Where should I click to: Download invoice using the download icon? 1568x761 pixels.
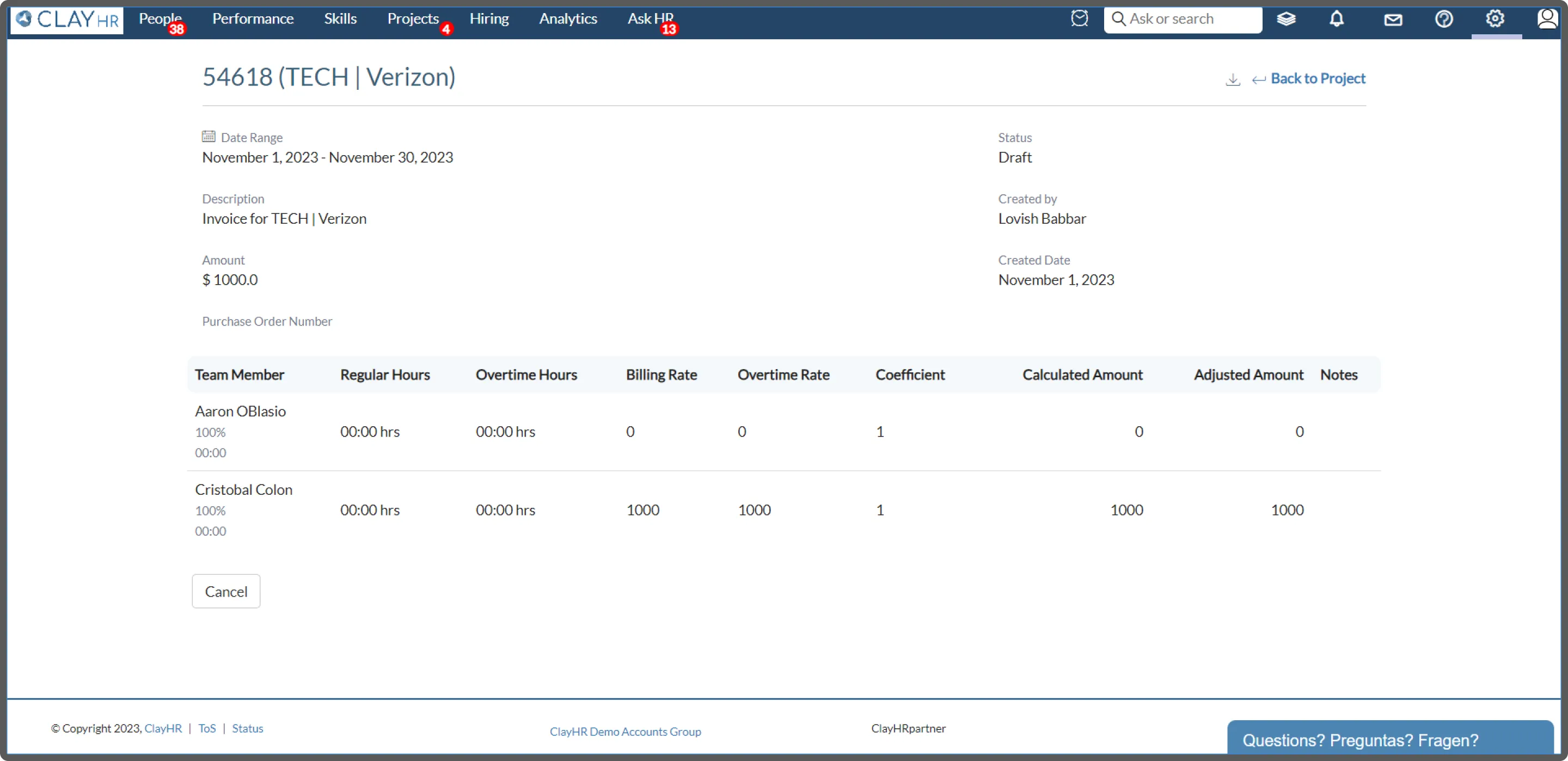click(x=1233, y=80)
